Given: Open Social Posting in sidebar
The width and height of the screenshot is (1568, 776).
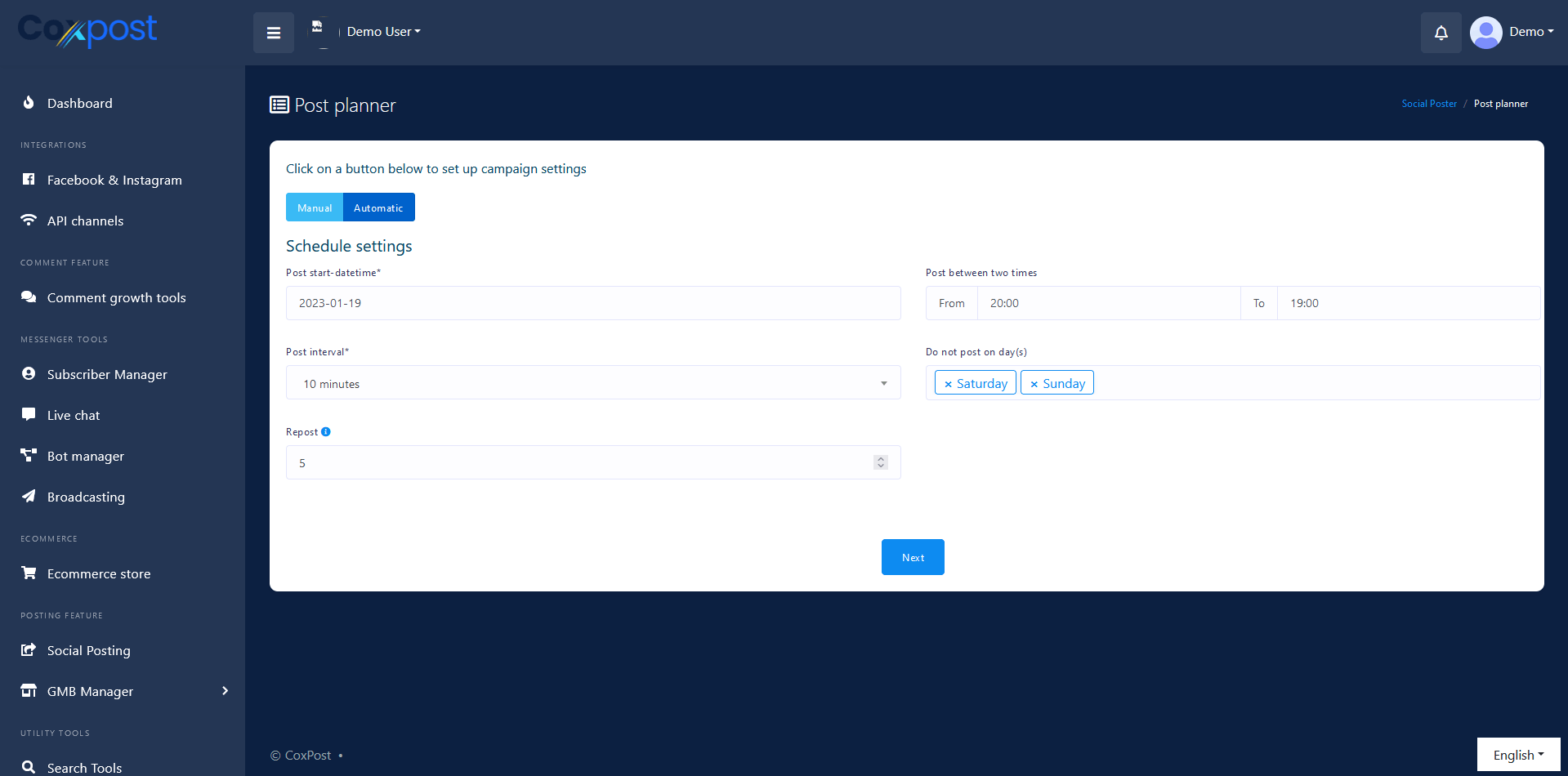Looking at the screenshot, I should [x=88, y=650].
